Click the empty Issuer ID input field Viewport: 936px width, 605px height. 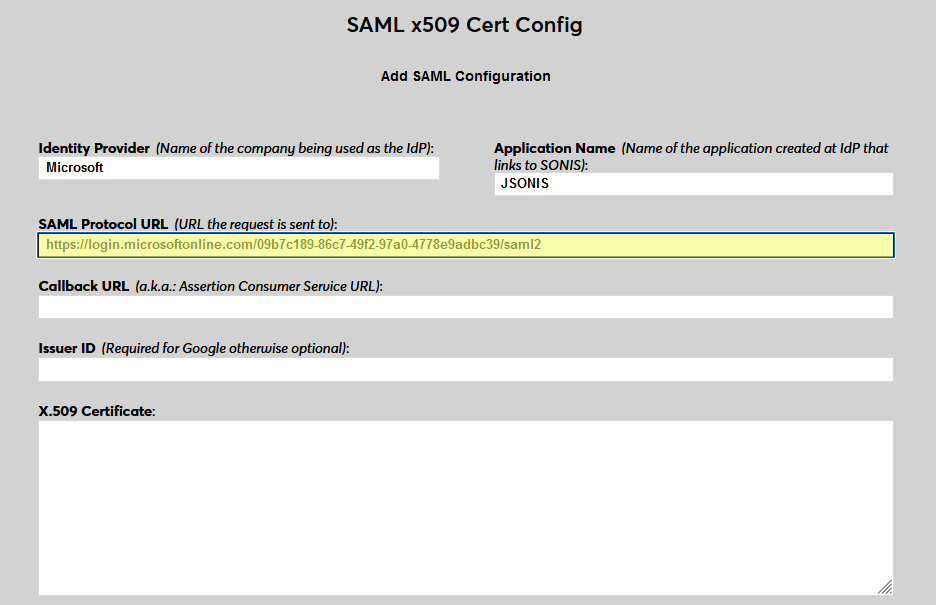[x=465, y=369]
